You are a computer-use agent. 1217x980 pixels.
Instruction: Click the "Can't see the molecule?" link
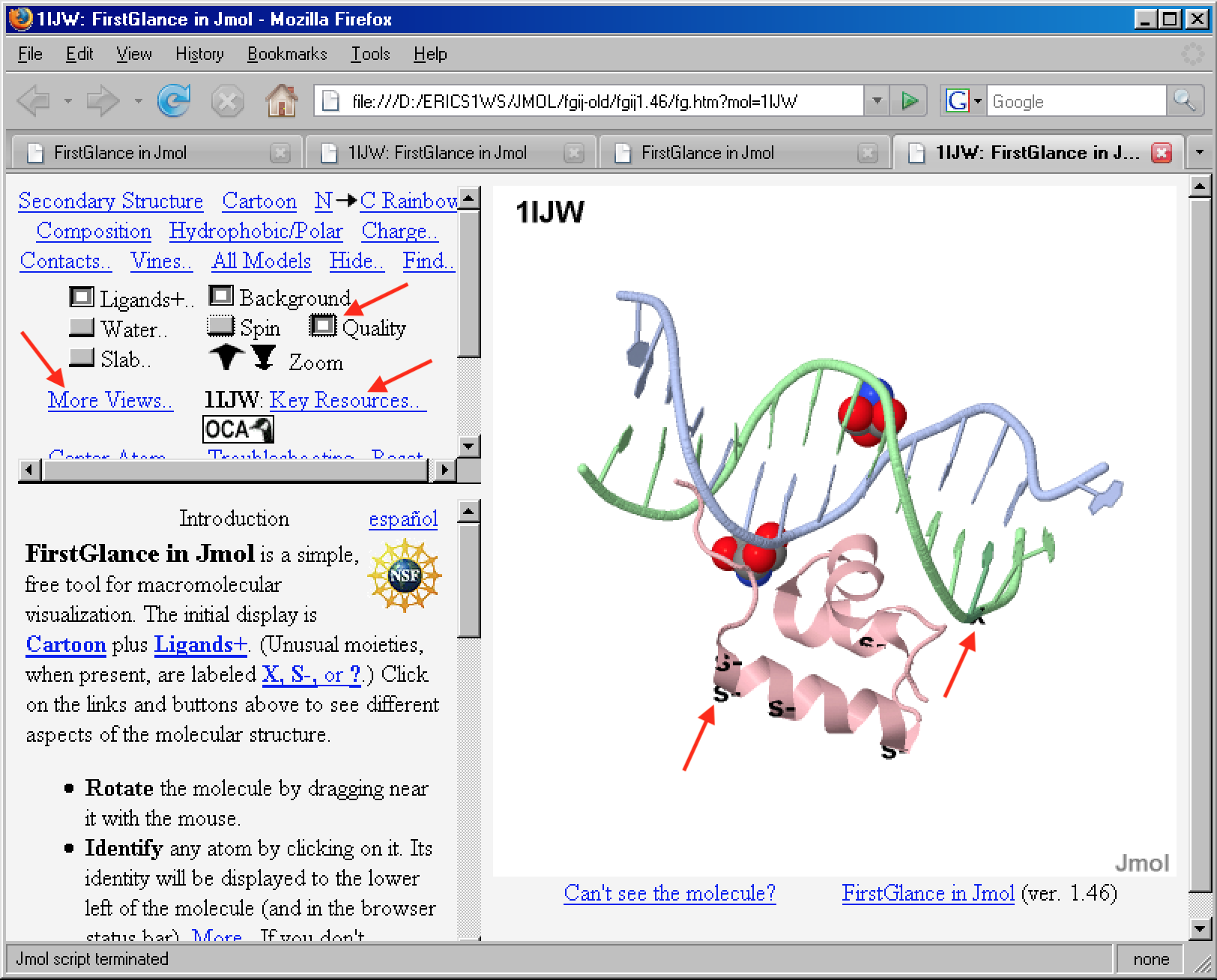click(670, 893)
